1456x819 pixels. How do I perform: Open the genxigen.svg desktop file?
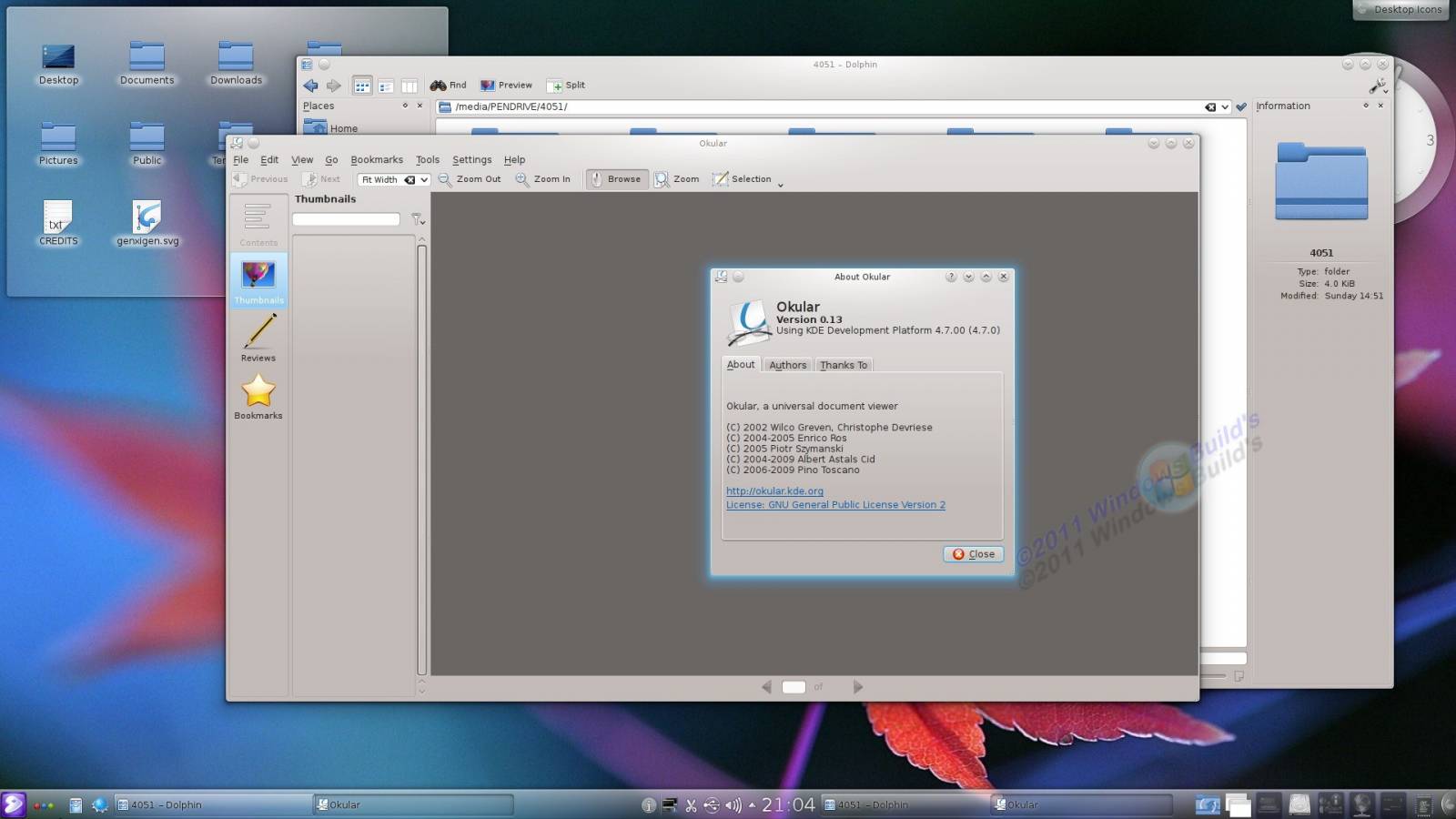(x=147, y=223)
